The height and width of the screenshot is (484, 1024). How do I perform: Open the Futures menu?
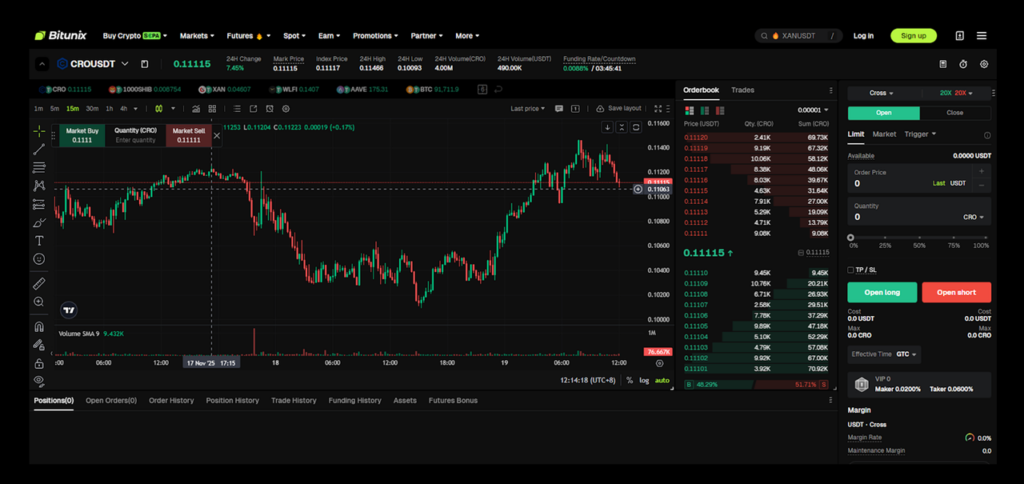[248, 36]
